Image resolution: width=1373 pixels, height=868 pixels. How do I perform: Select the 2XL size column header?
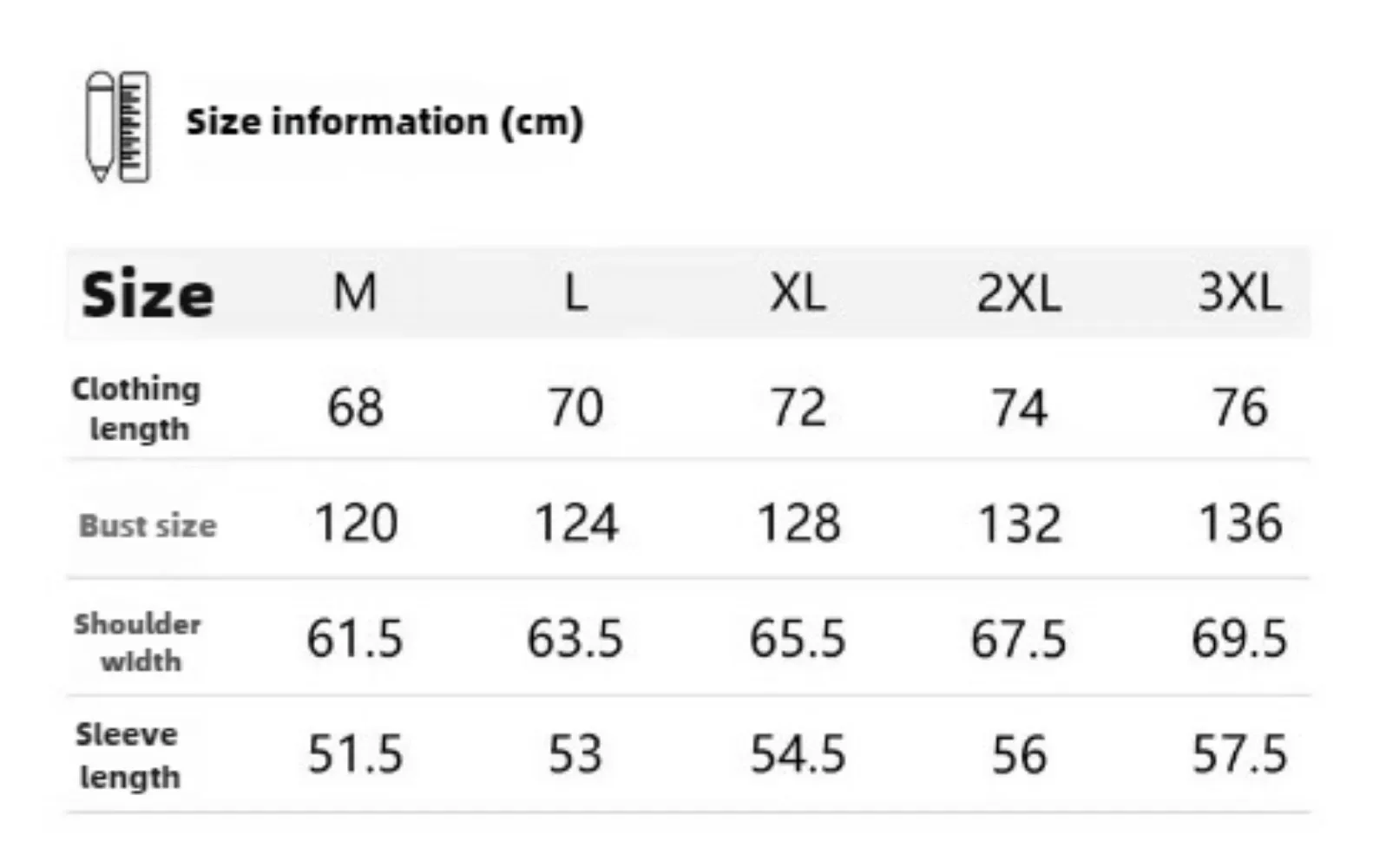coord(1019,293)
